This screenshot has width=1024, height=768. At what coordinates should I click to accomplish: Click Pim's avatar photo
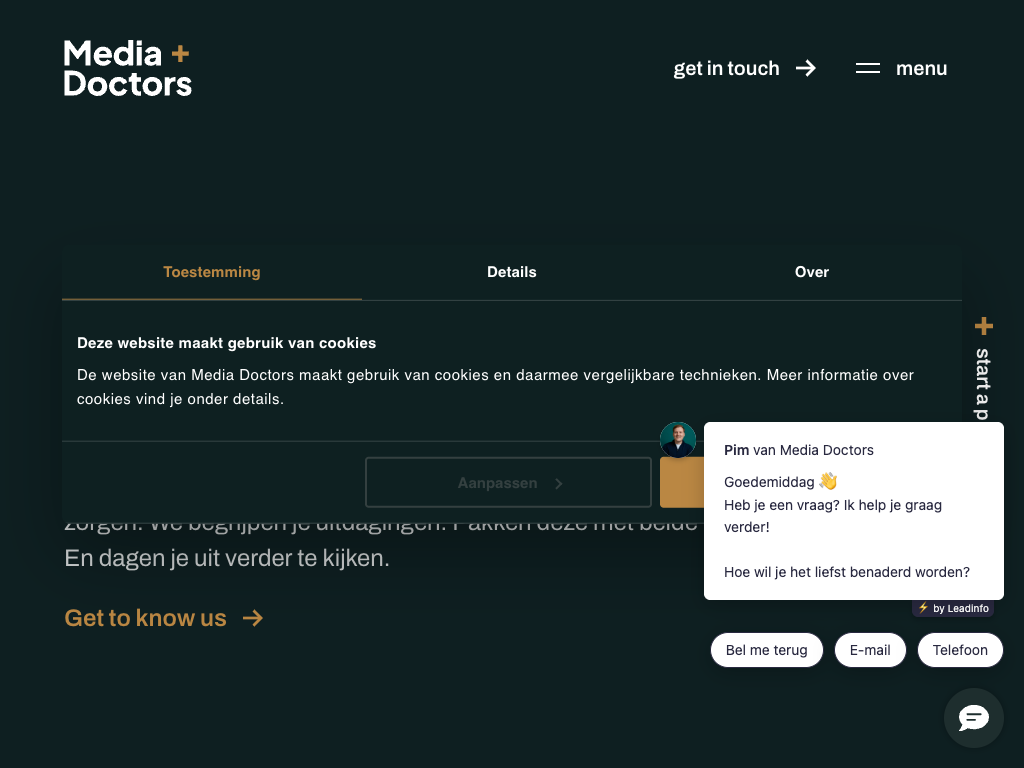click(678, 440)
